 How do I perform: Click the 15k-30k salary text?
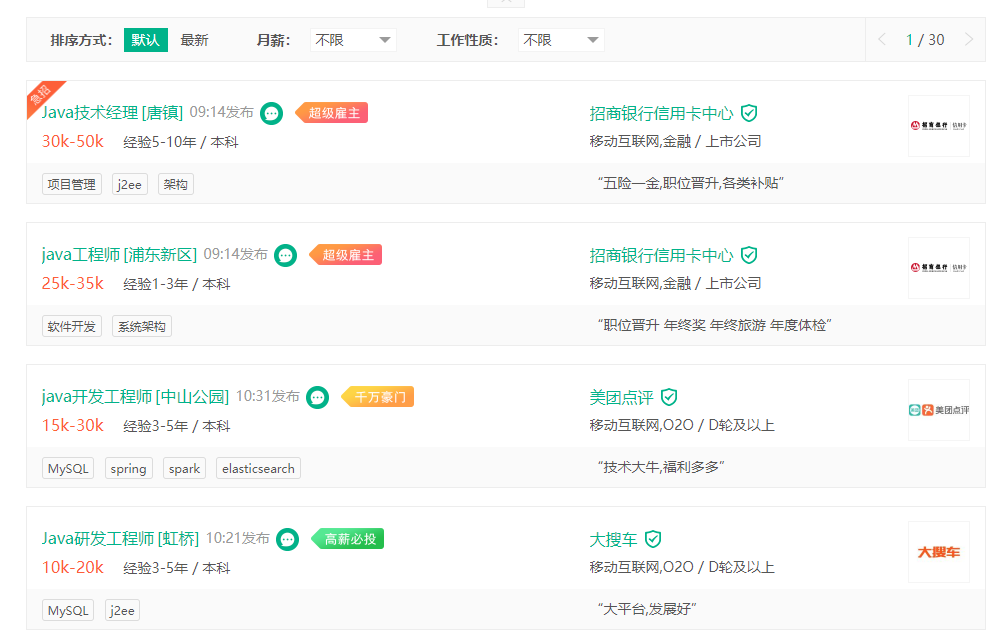[72, 426]
